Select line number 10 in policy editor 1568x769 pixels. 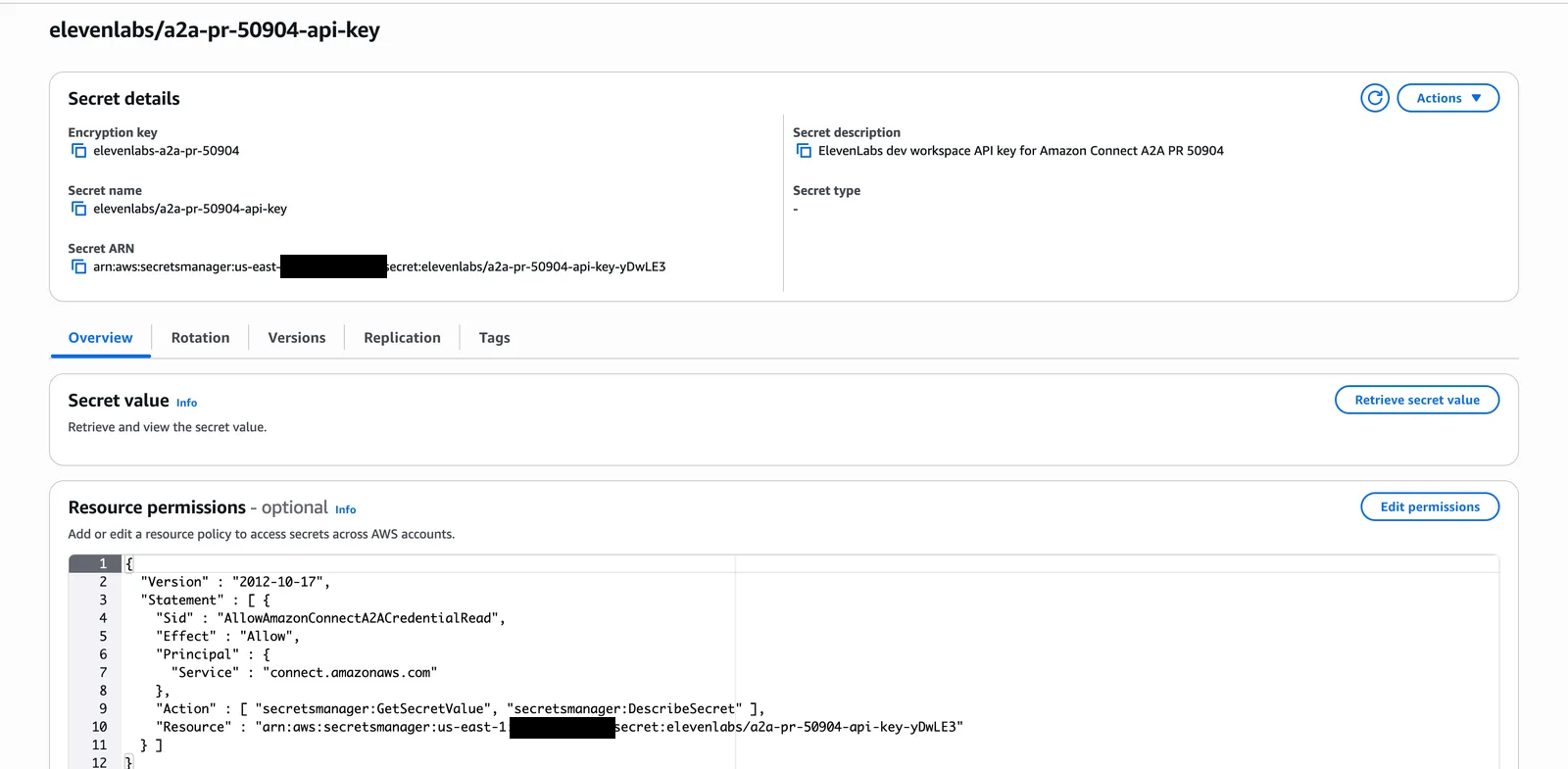99,727
